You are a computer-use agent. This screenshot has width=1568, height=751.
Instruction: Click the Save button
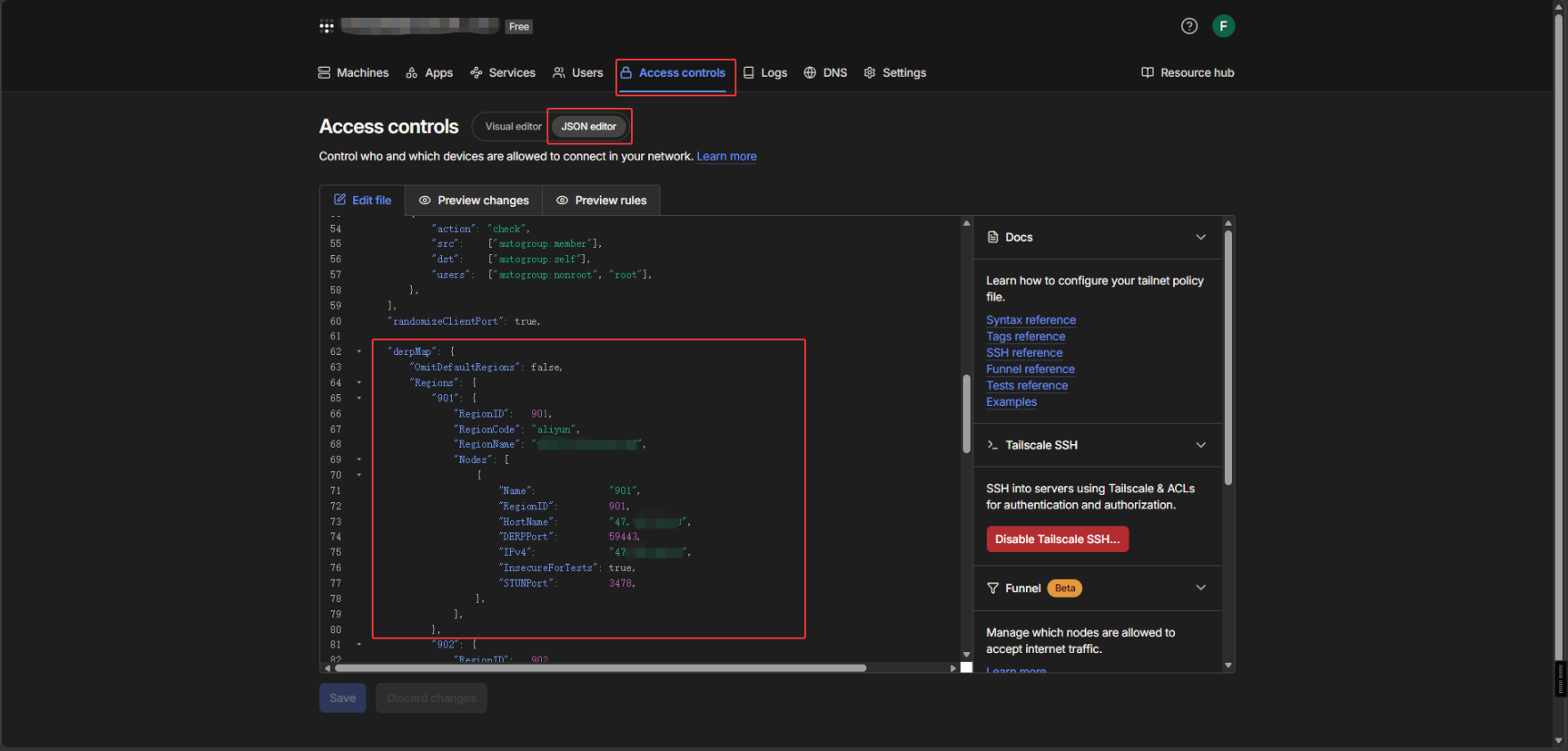[342, 698]
